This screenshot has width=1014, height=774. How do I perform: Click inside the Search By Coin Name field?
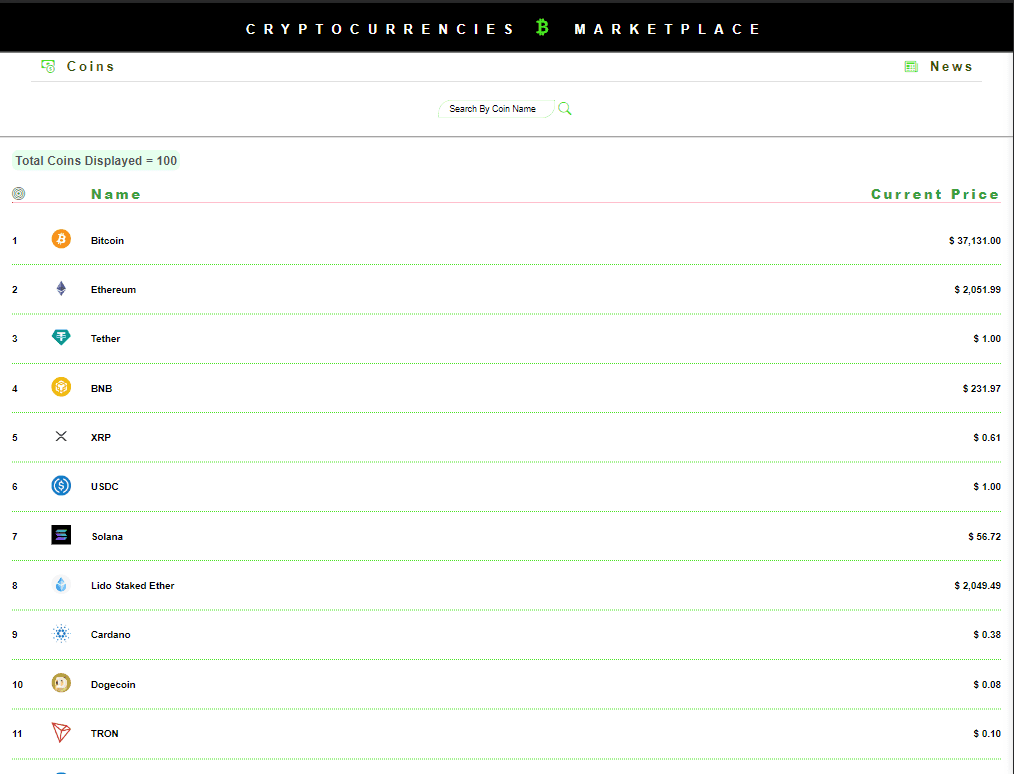[x=495, y=108]
